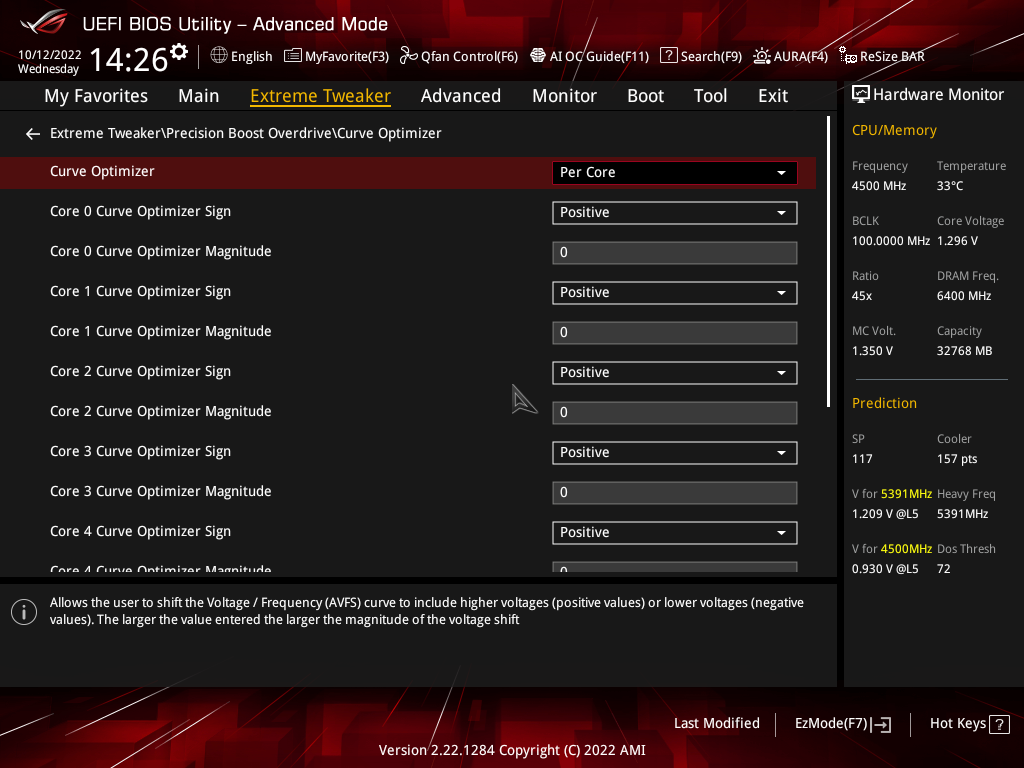Select Core 3 Curve Optimizer Magnitude label
This screenshot has width=1024, height=768.
coord(161,492)
